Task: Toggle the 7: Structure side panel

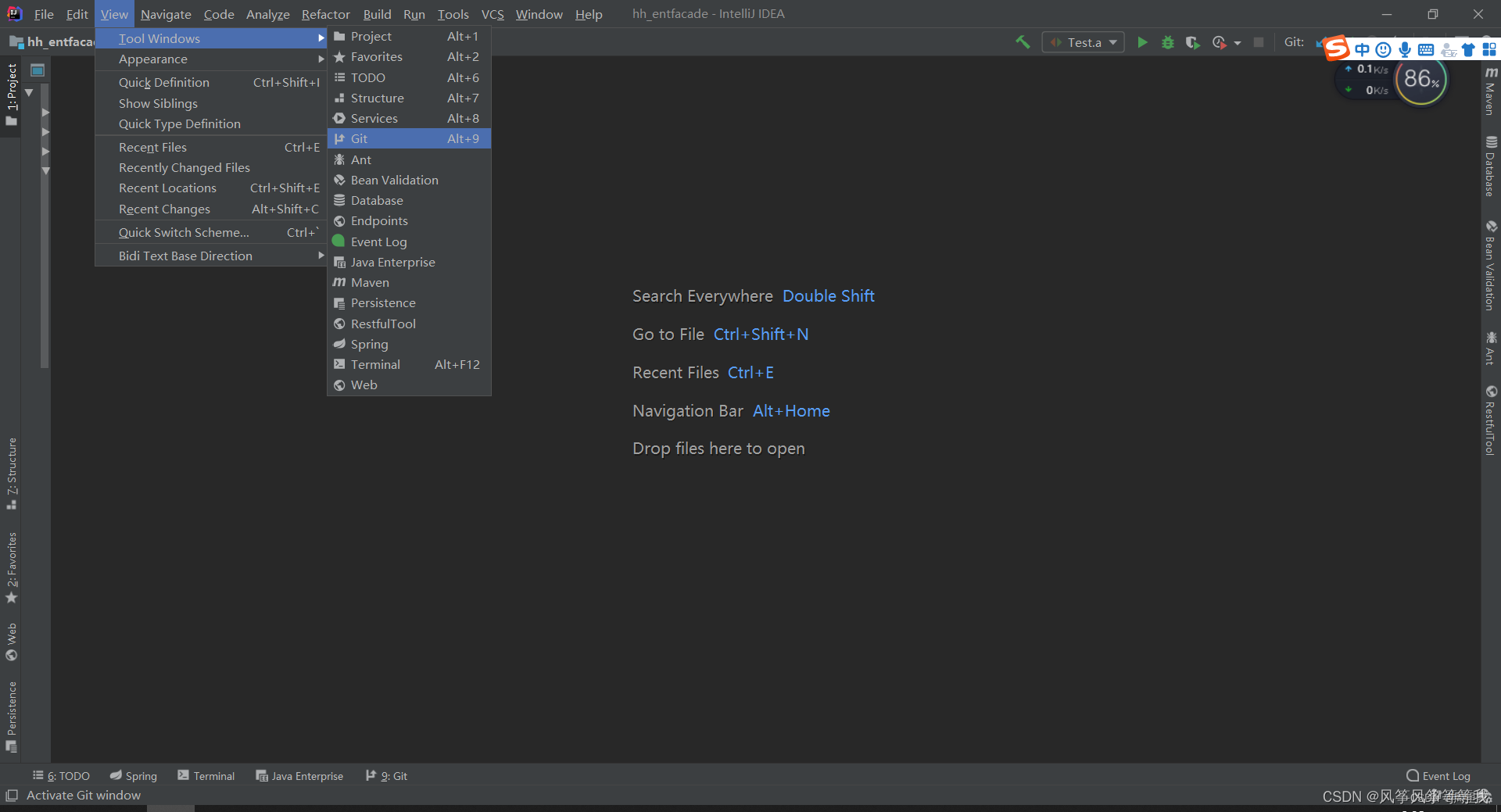Action: click(11, 474)
